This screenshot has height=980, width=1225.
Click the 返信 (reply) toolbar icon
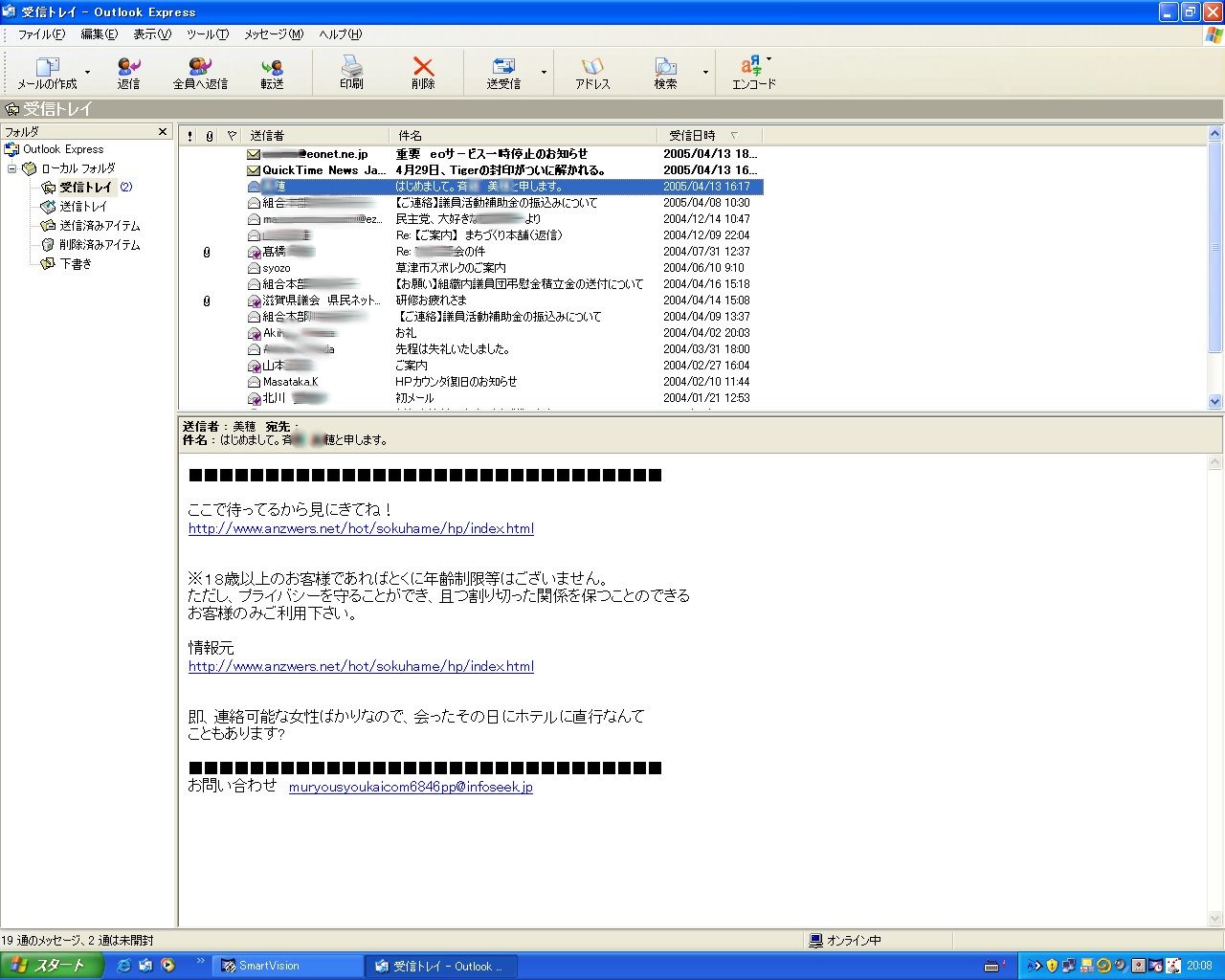[128, 72]
